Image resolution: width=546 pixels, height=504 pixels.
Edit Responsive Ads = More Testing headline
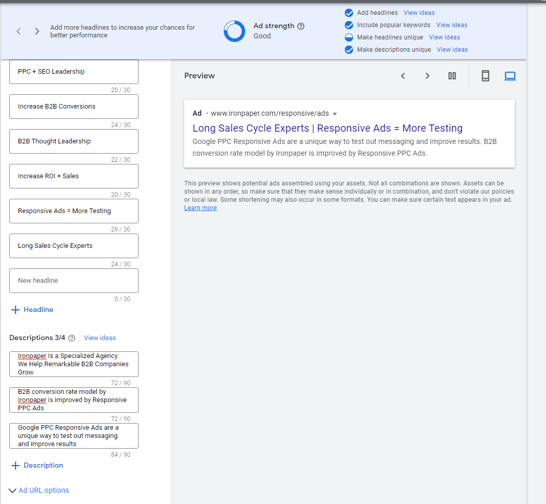[74, 211]
